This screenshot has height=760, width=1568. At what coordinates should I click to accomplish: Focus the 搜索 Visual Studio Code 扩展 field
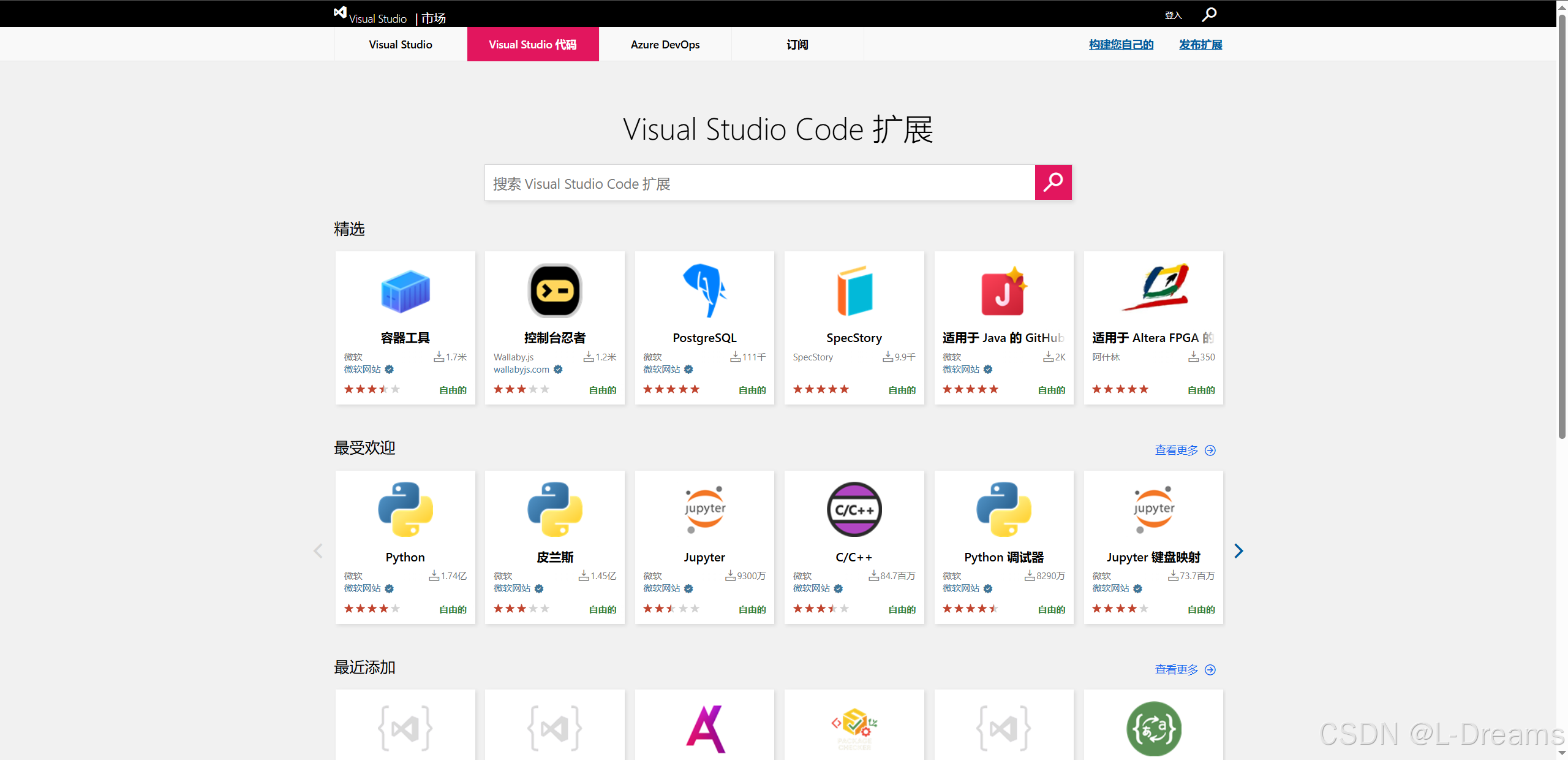pos(759,183)
